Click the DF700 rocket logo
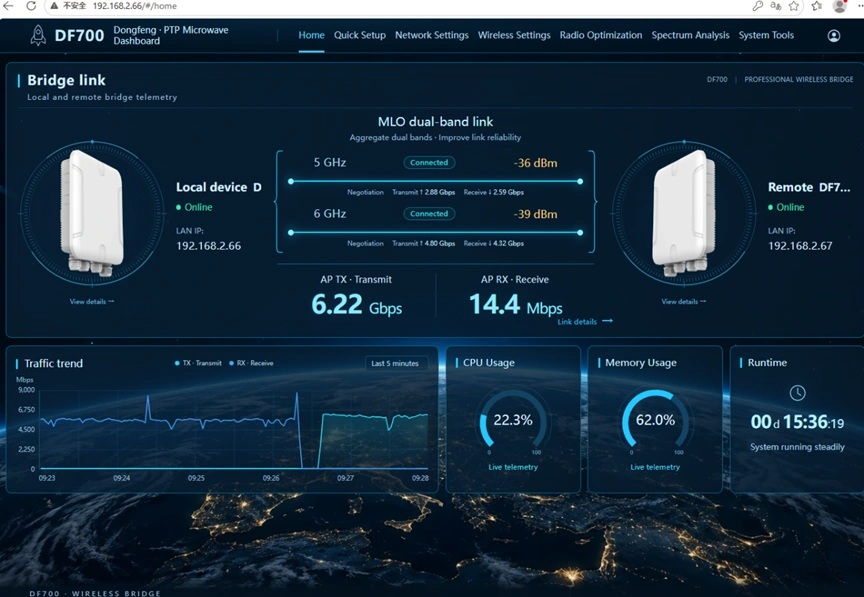This screenshot has width=864, height=597. pos(38,35)
